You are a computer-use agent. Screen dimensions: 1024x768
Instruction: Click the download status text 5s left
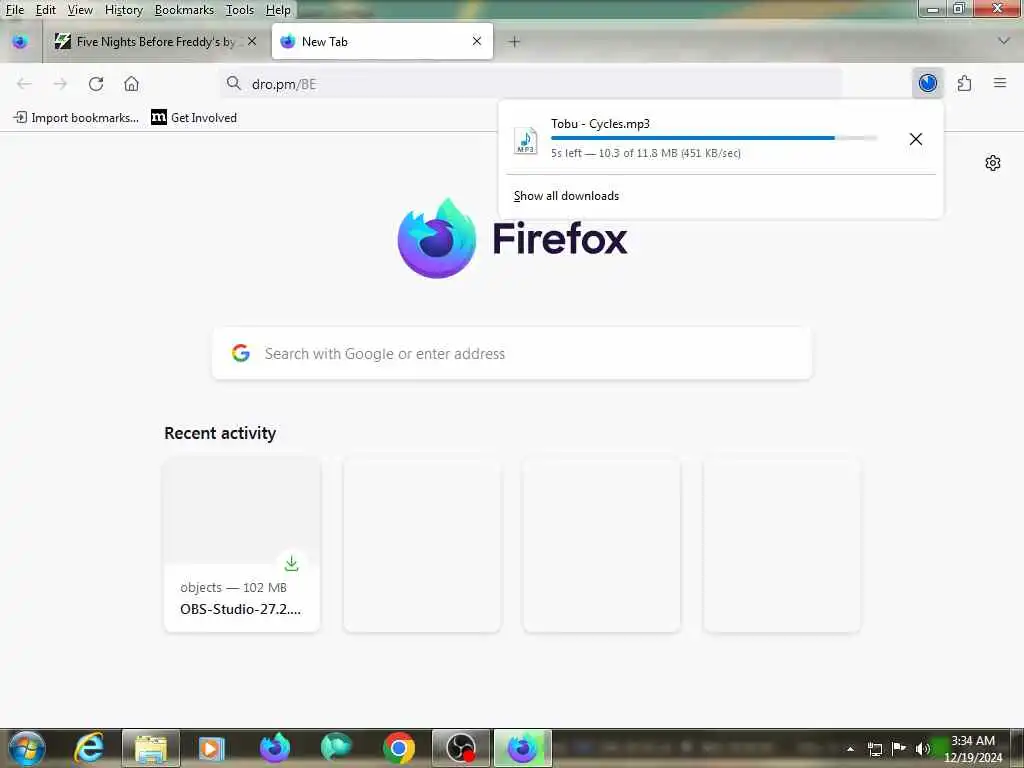click(646, 153)
